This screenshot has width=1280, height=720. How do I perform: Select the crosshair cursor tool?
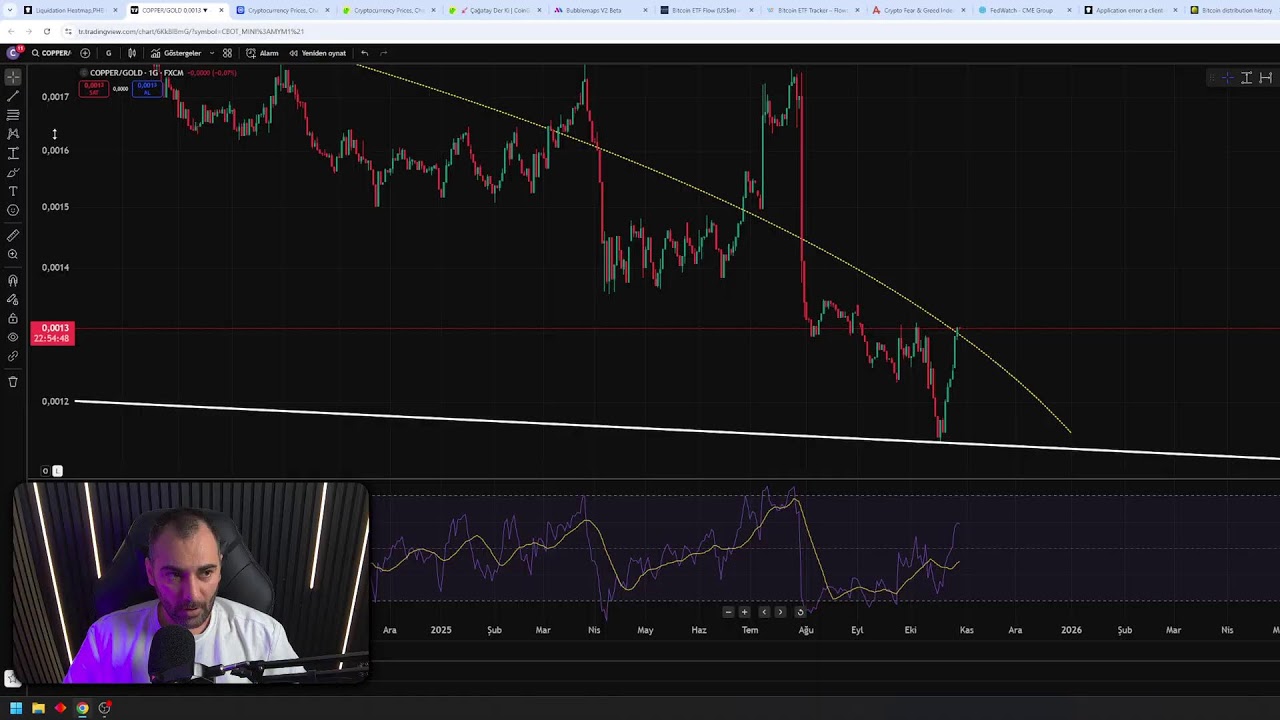point(13,77)
